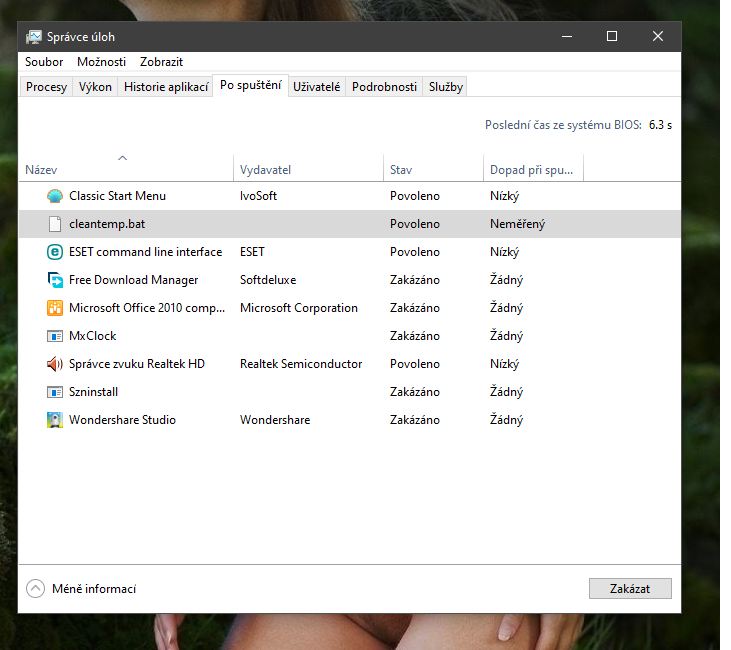Open the Možnosti menu
Viewport: 731px width, 650px height.
[102, 62]
